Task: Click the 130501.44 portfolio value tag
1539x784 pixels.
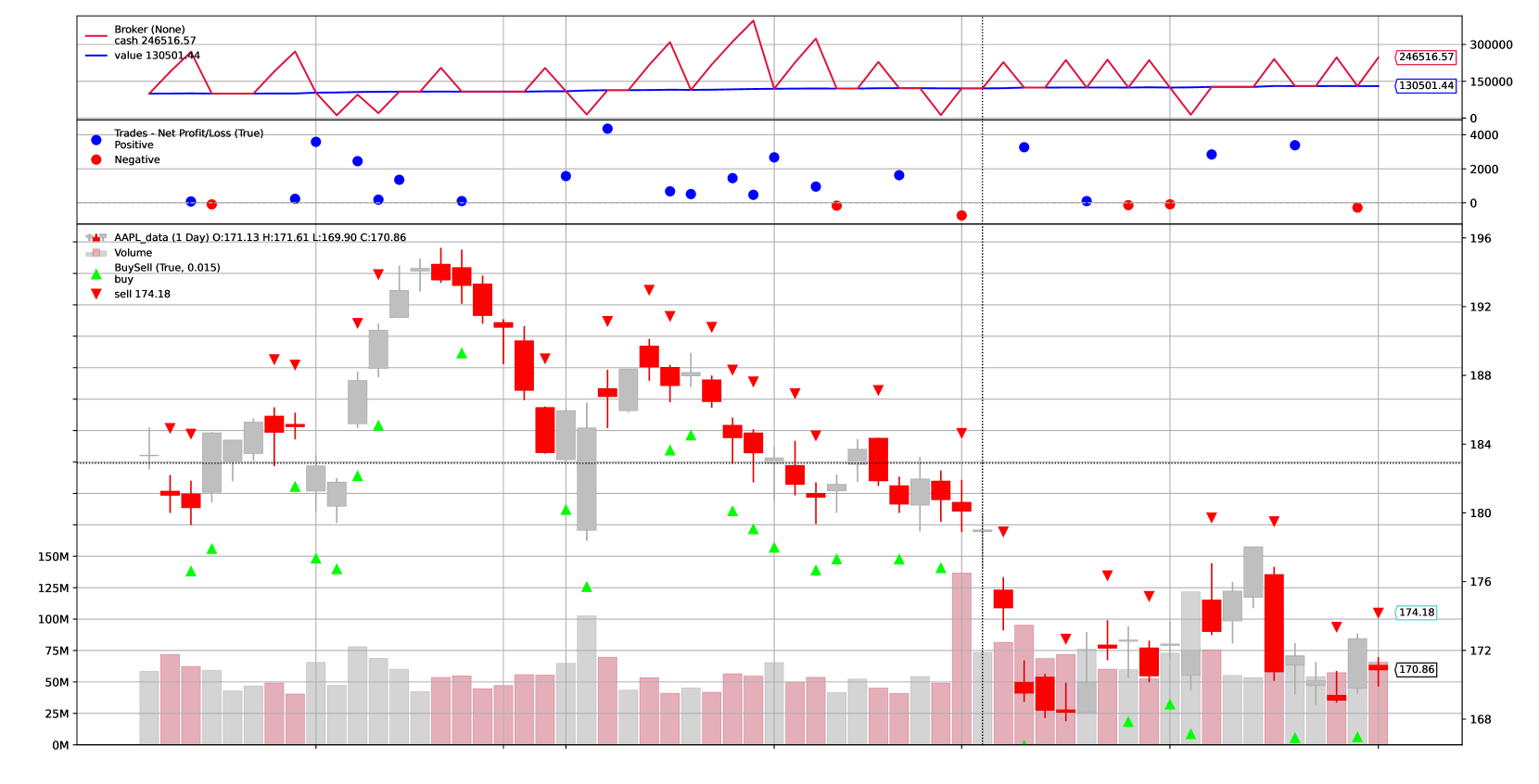Action: [x=1426, y=85]
